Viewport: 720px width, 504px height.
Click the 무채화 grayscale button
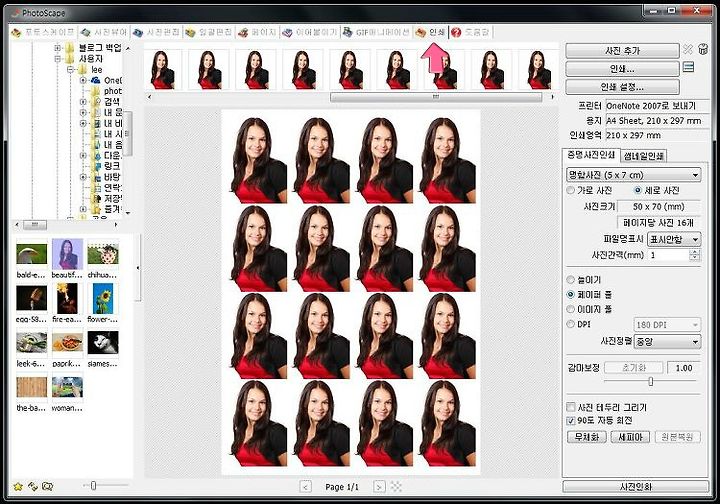tap(587, 437)
